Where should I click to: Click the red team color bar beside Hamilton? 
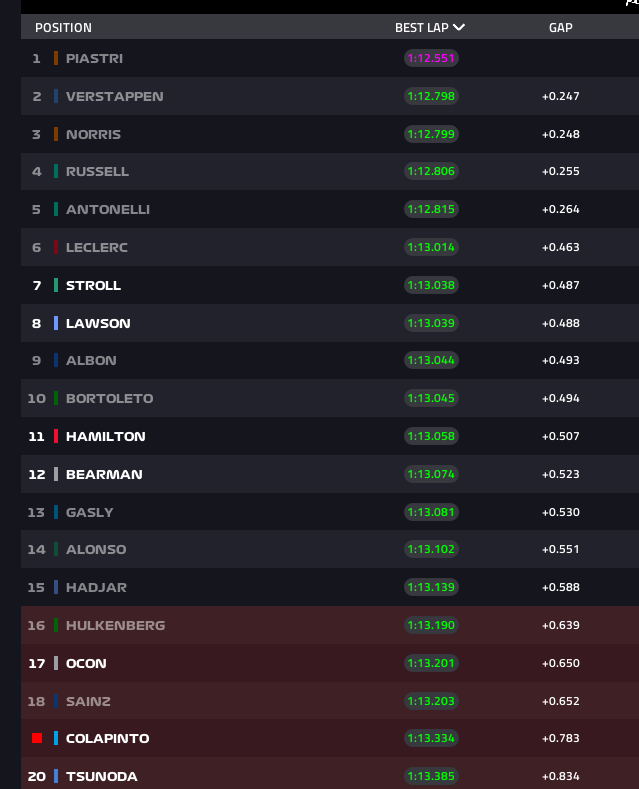(x=56, y=436)
